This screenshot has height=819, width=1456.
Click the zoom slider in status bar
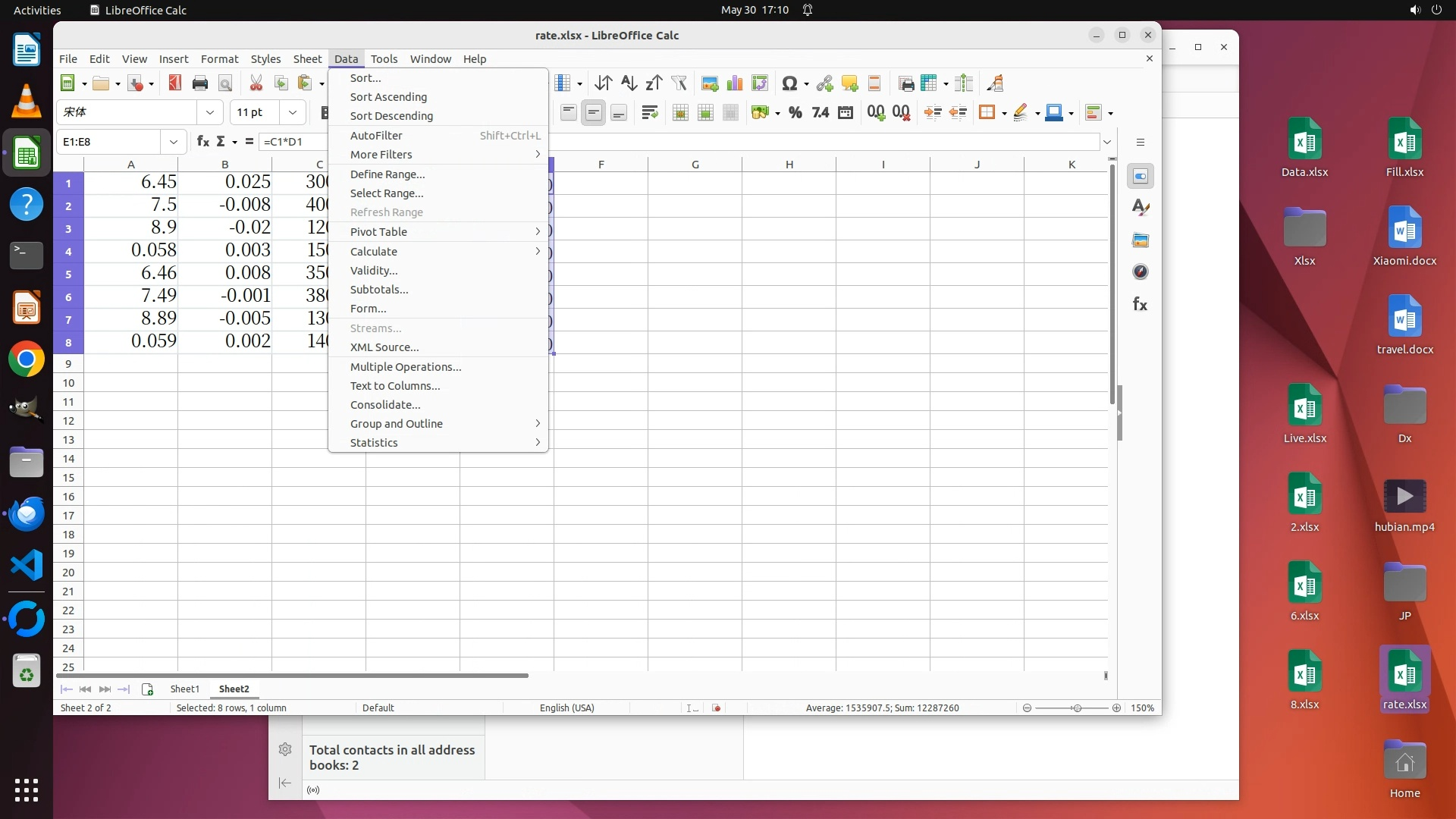pyautogui.click(x=1075, y=708)
